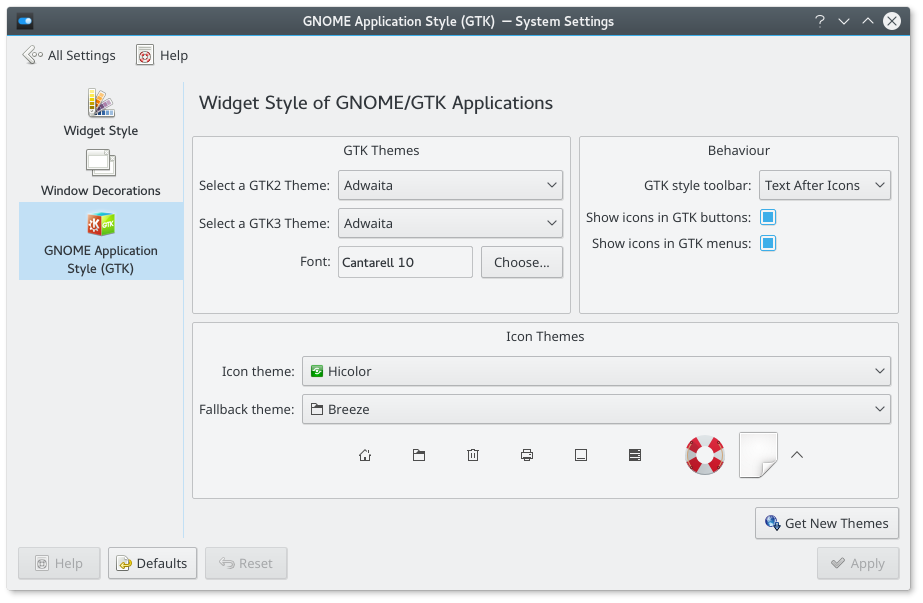Click the Icon Themes group title
Viewport: 923px width, 603px height.
pyautogui.click(x=545, y=336)
